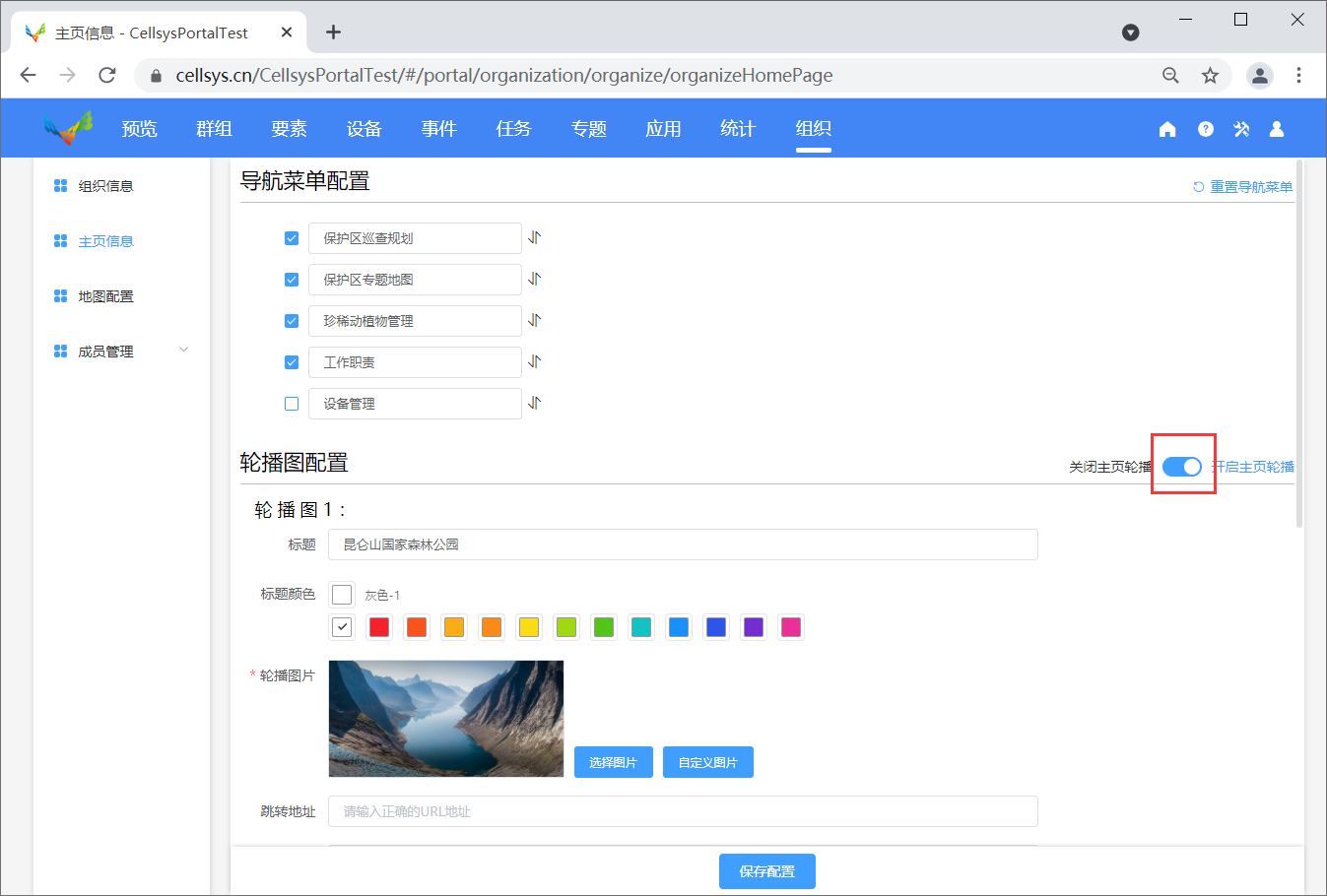Uncheck the 保护区巡查规划 checkbox
Image resolution: width=1327 pixels, height=896 pixels.
[x=292, y=238]
